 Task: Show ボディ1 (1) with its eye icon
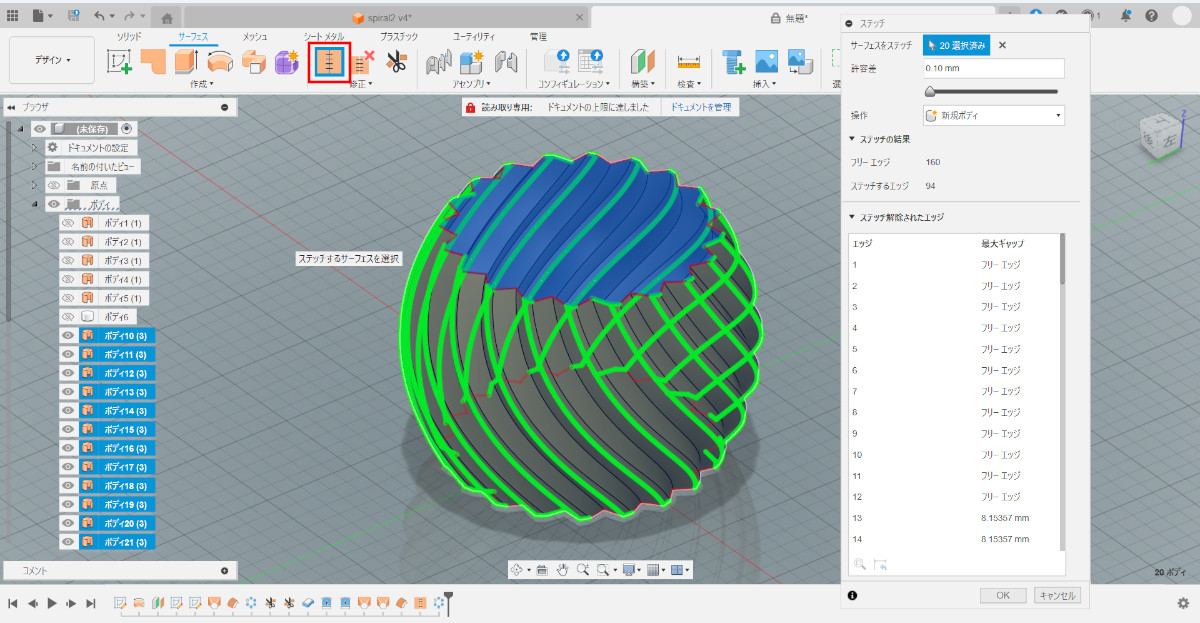click(x=68, y=223)
